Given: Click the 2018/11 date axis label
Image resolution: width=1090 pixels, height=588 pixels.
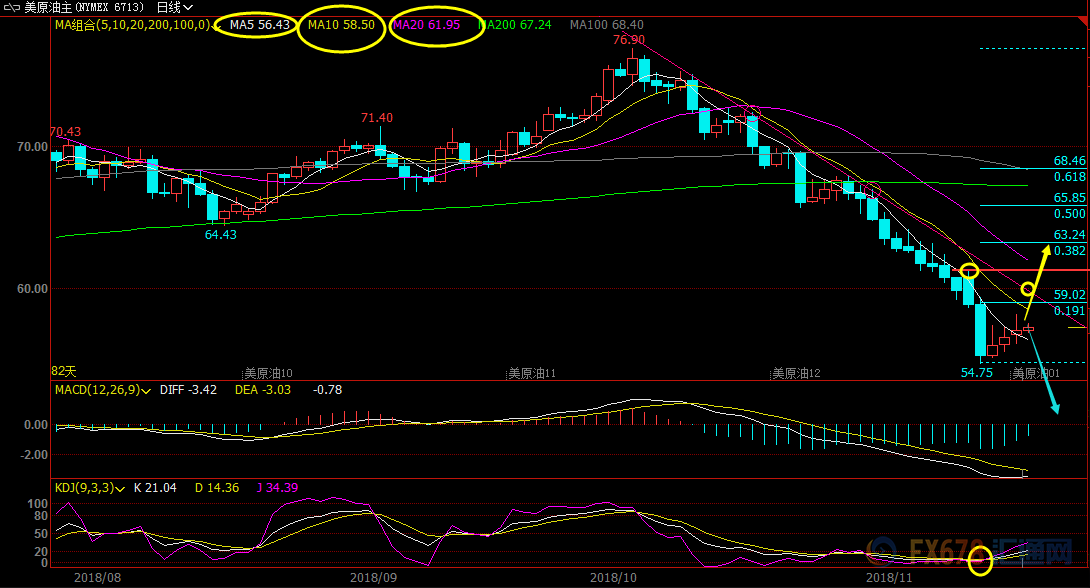Looking at the screenshot, I should tap(888, 578).
